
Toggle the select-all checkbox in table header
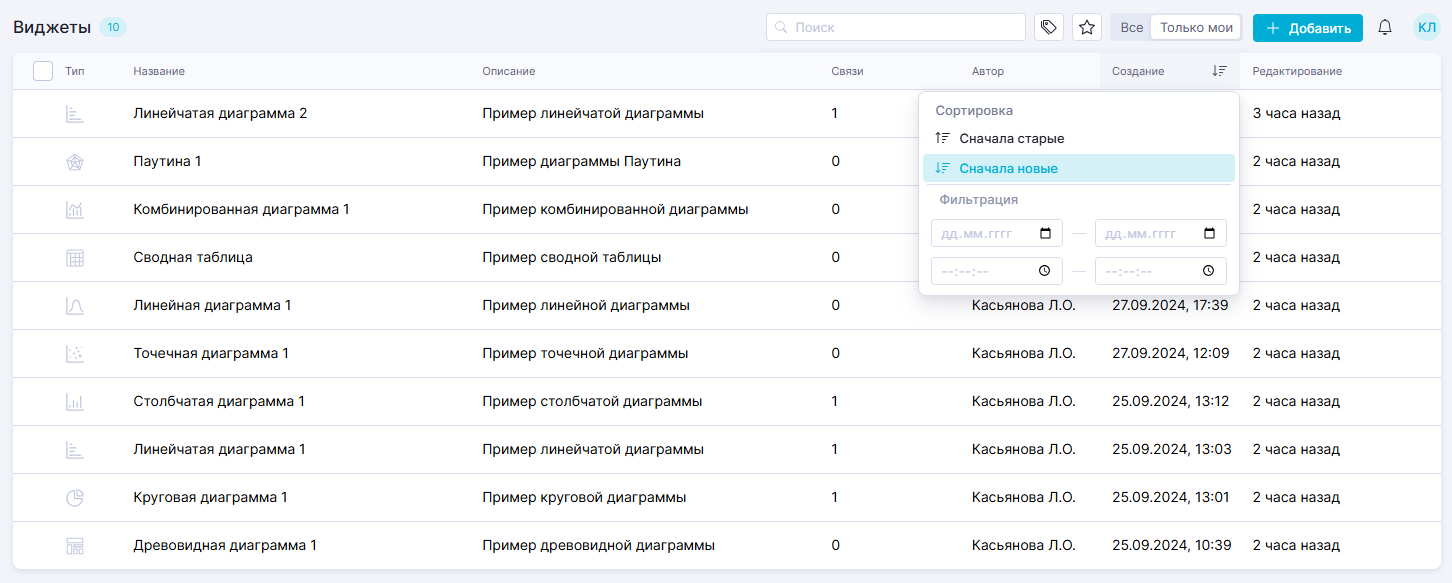pos(43,71)
